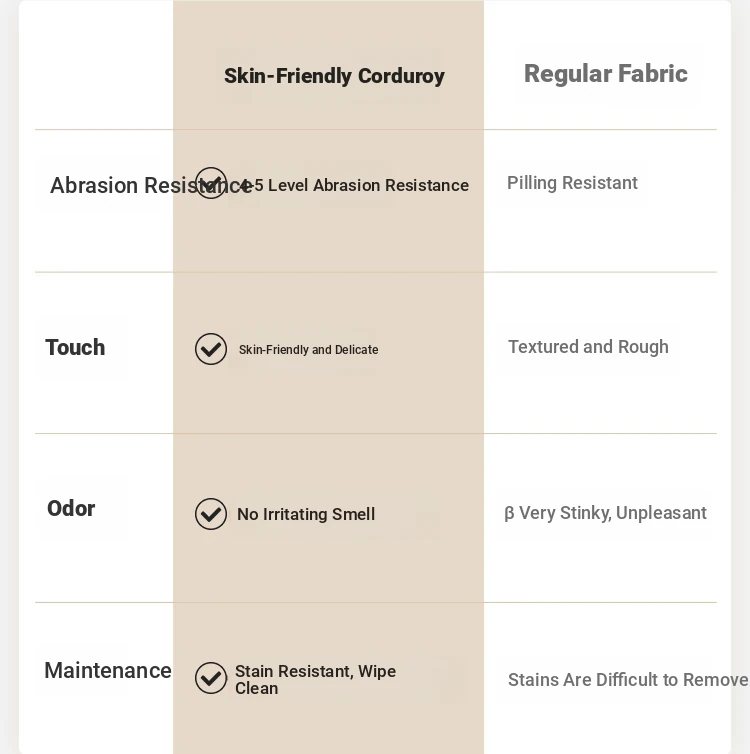Select the Skin-Friendly Corduroy column header
750x754 pixels.
(x=334, y=76)
